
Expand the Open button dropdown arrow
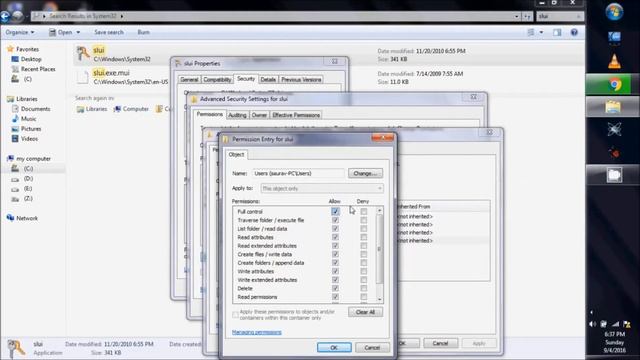78,32
